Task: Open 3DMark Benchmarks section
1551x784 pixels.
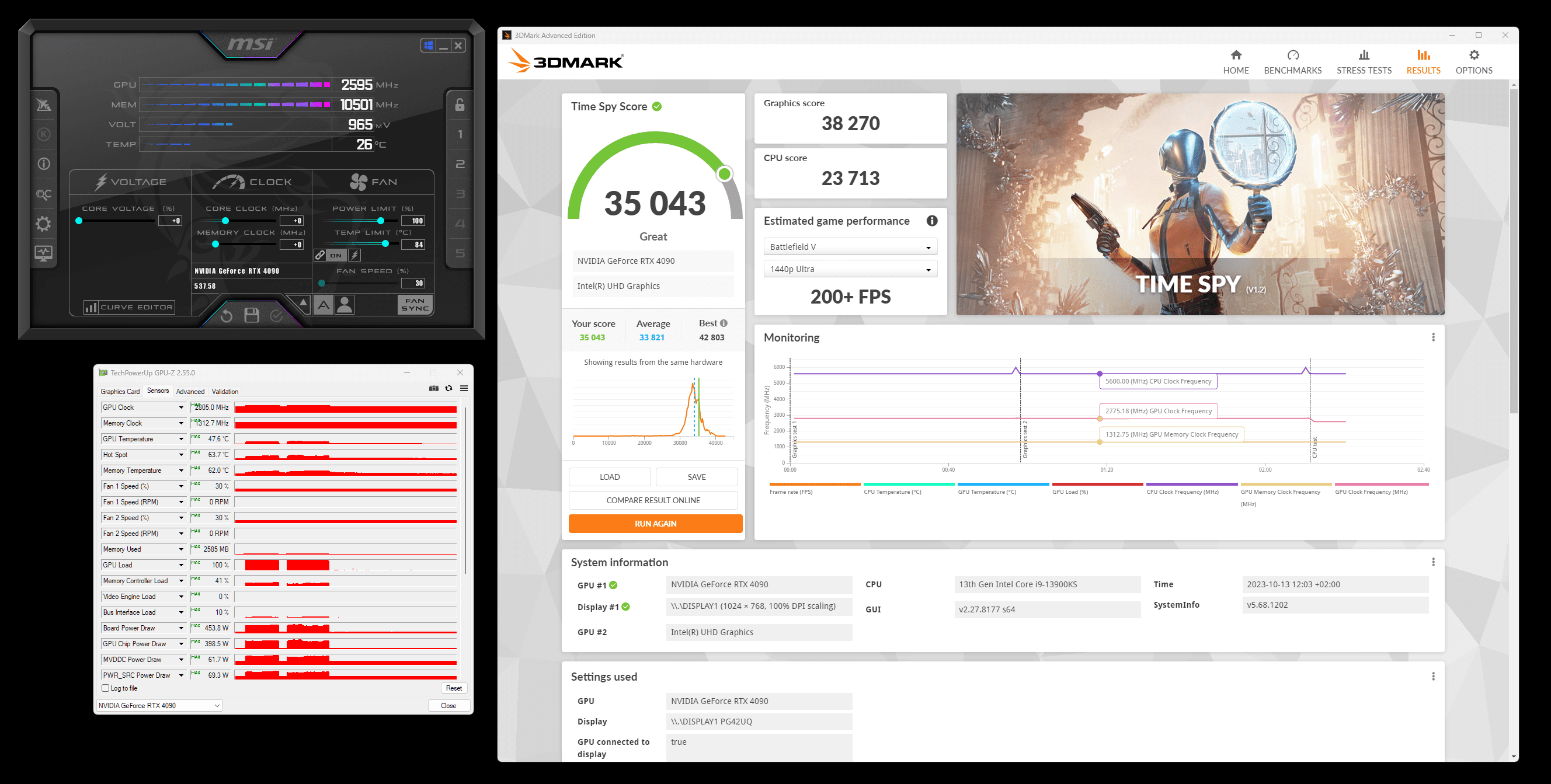Action: click(x=1292, y=62)
